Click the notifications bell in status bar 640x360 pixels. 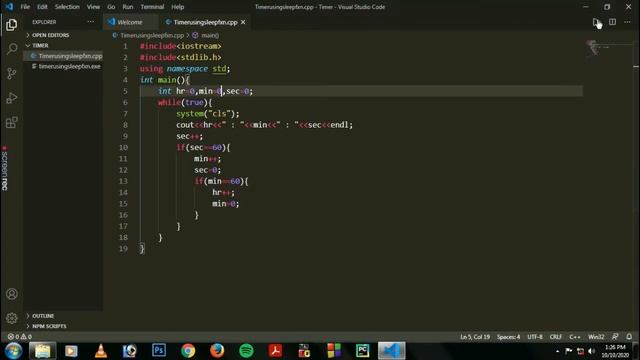(629, 337)
